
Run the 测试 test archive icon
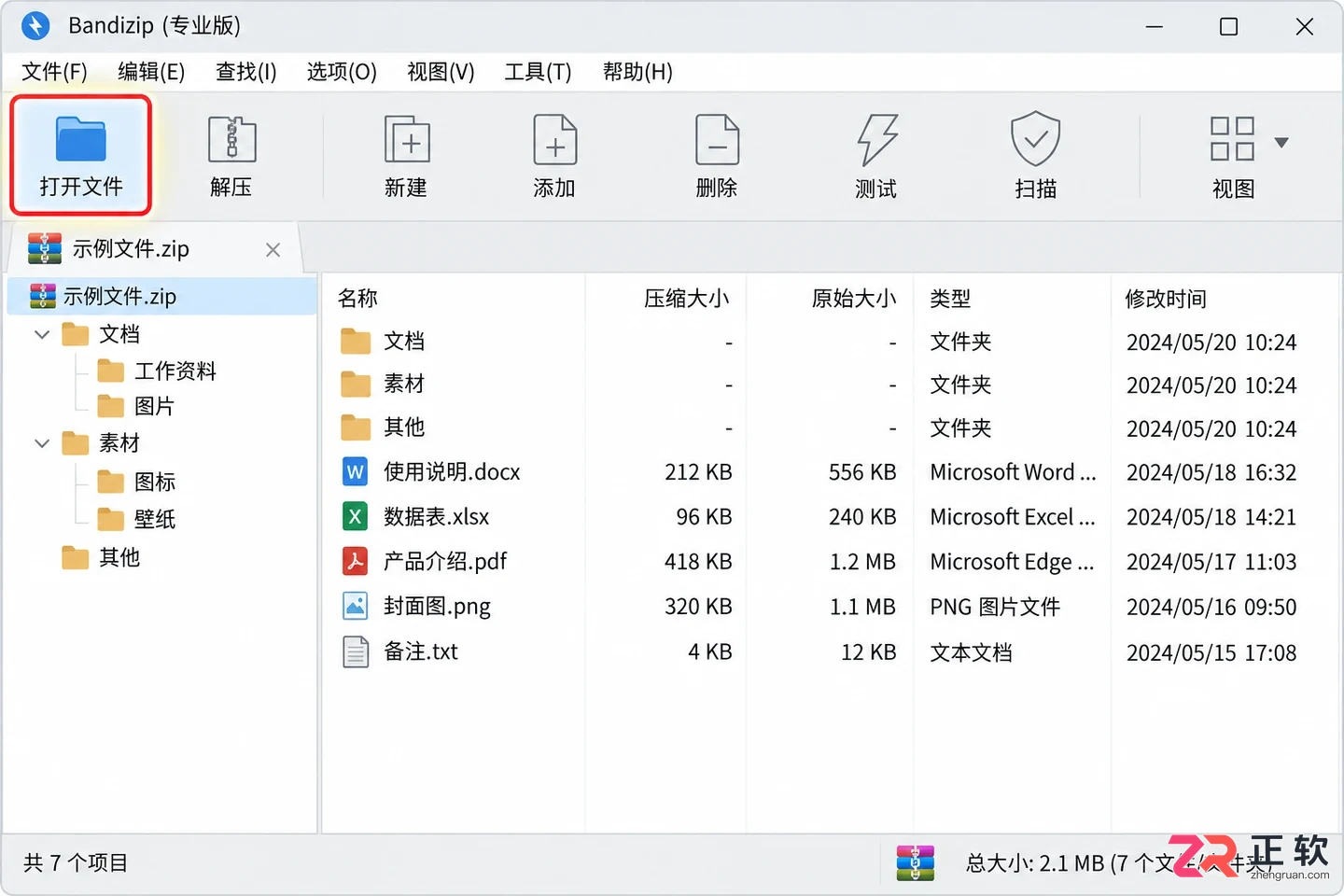[x=877, y=140]
